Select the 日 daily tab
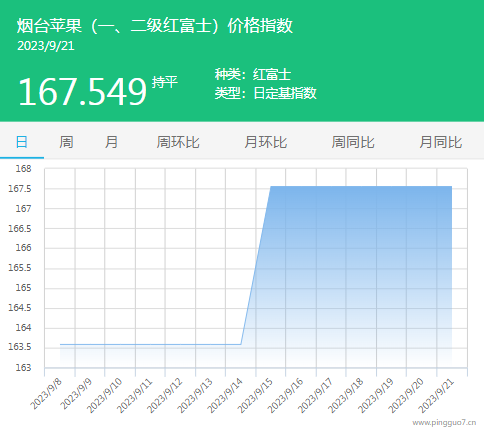 (x=22, y=142)
